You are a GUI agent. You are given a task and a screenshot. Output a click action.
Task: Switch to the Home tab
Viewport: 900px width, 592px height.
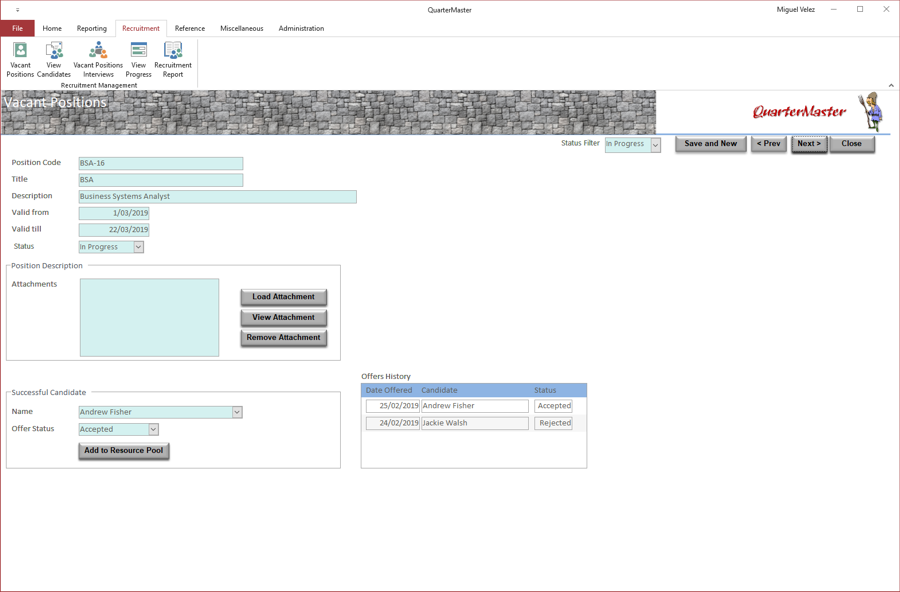pyautogui.click(x=52, y=28)
